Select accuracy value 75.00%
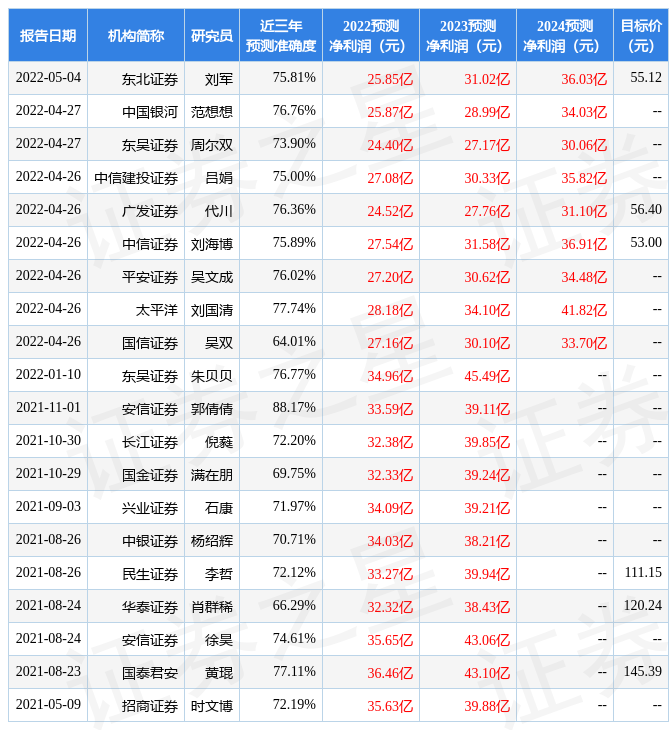 (x=294, y=176)
